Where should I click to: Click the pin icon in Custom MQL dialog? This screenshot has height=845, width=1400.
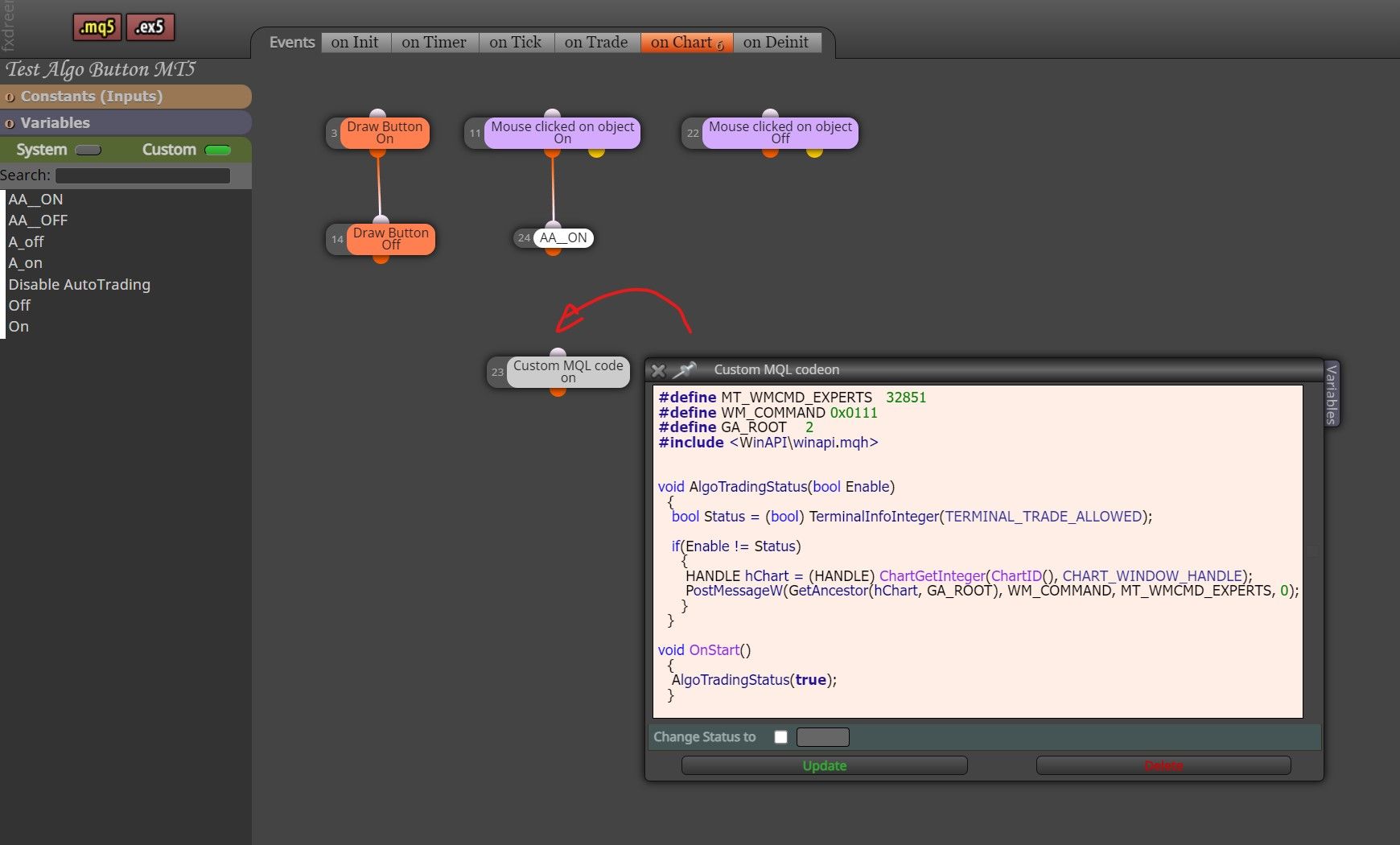tap(684, 370)
